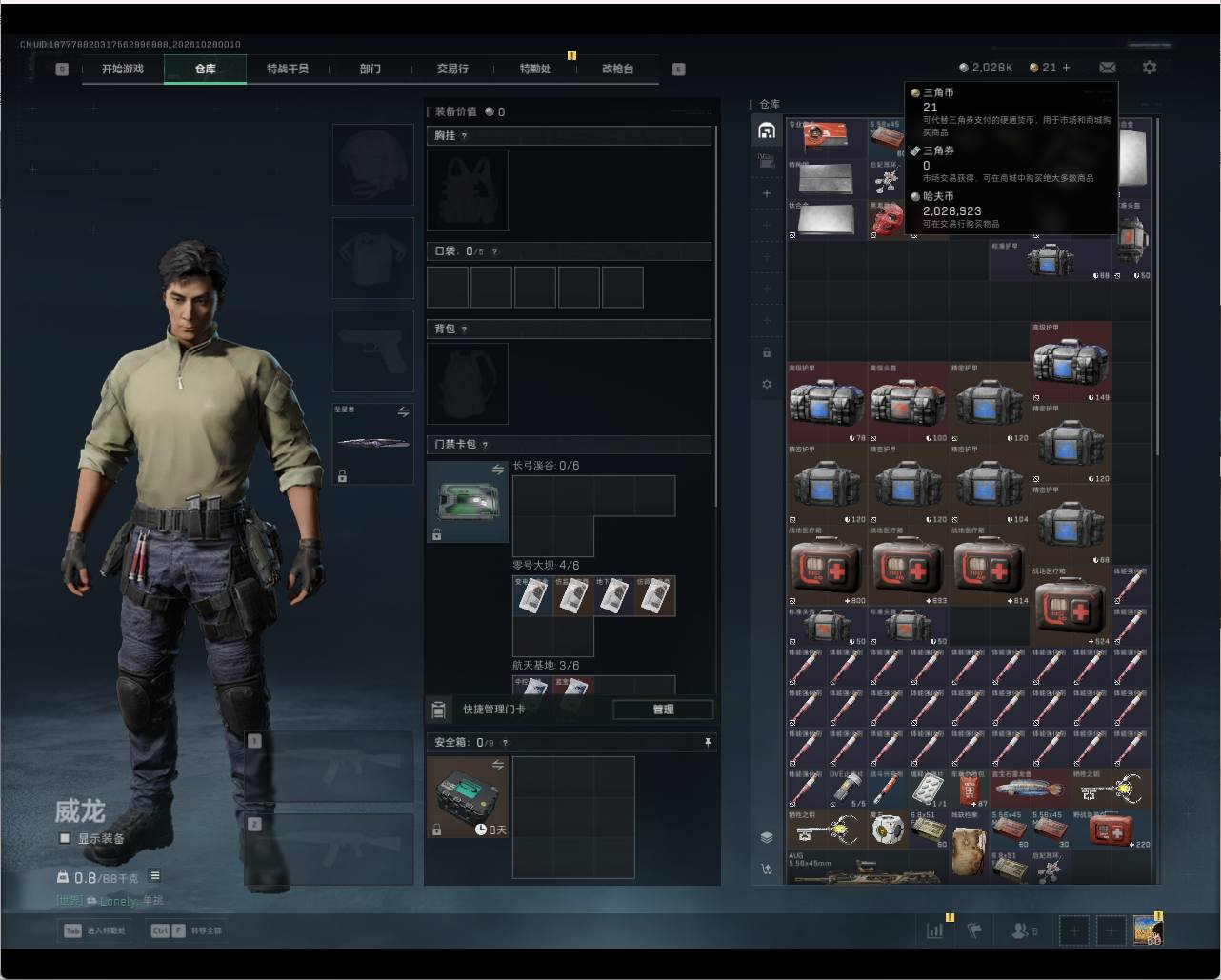Viewport: 1221px width, 980px height.
Task: Click the Tab 进入特勤处 shortcut button
Action: click(94, 930)
